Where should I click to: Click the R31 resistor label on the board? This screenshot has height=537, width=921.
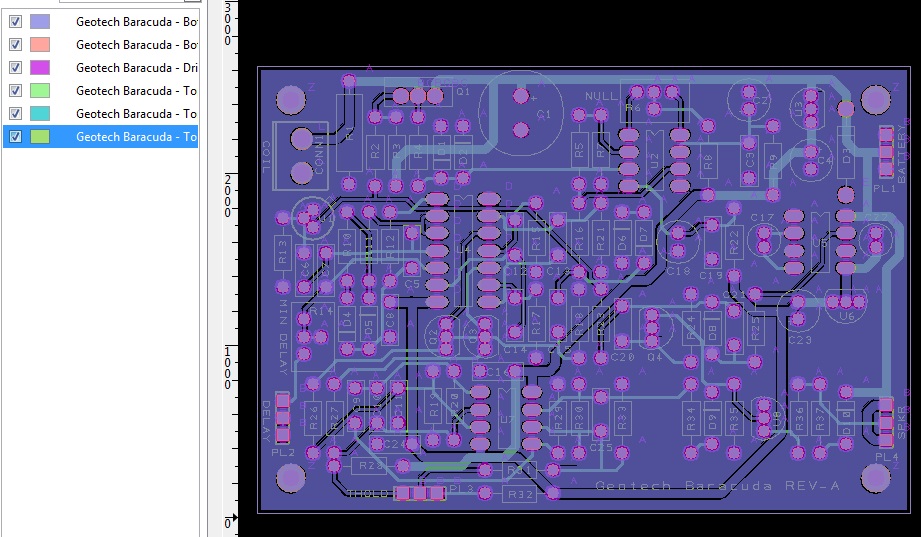[520, 471]
